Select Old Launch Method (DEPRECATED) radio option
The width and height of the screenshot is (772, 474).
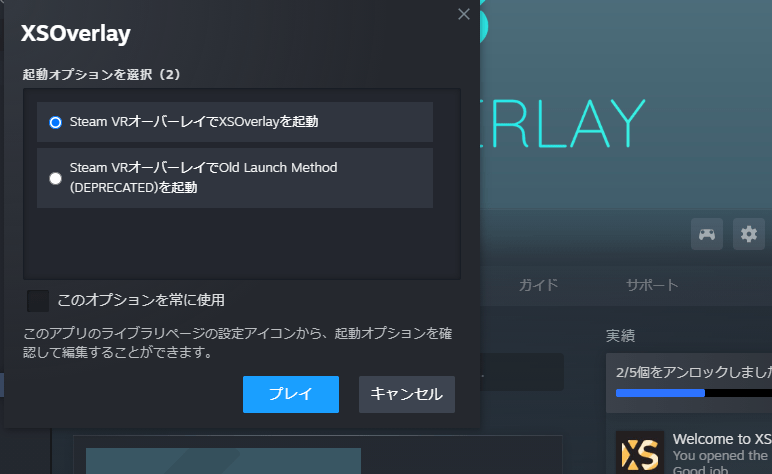(56, 178)
